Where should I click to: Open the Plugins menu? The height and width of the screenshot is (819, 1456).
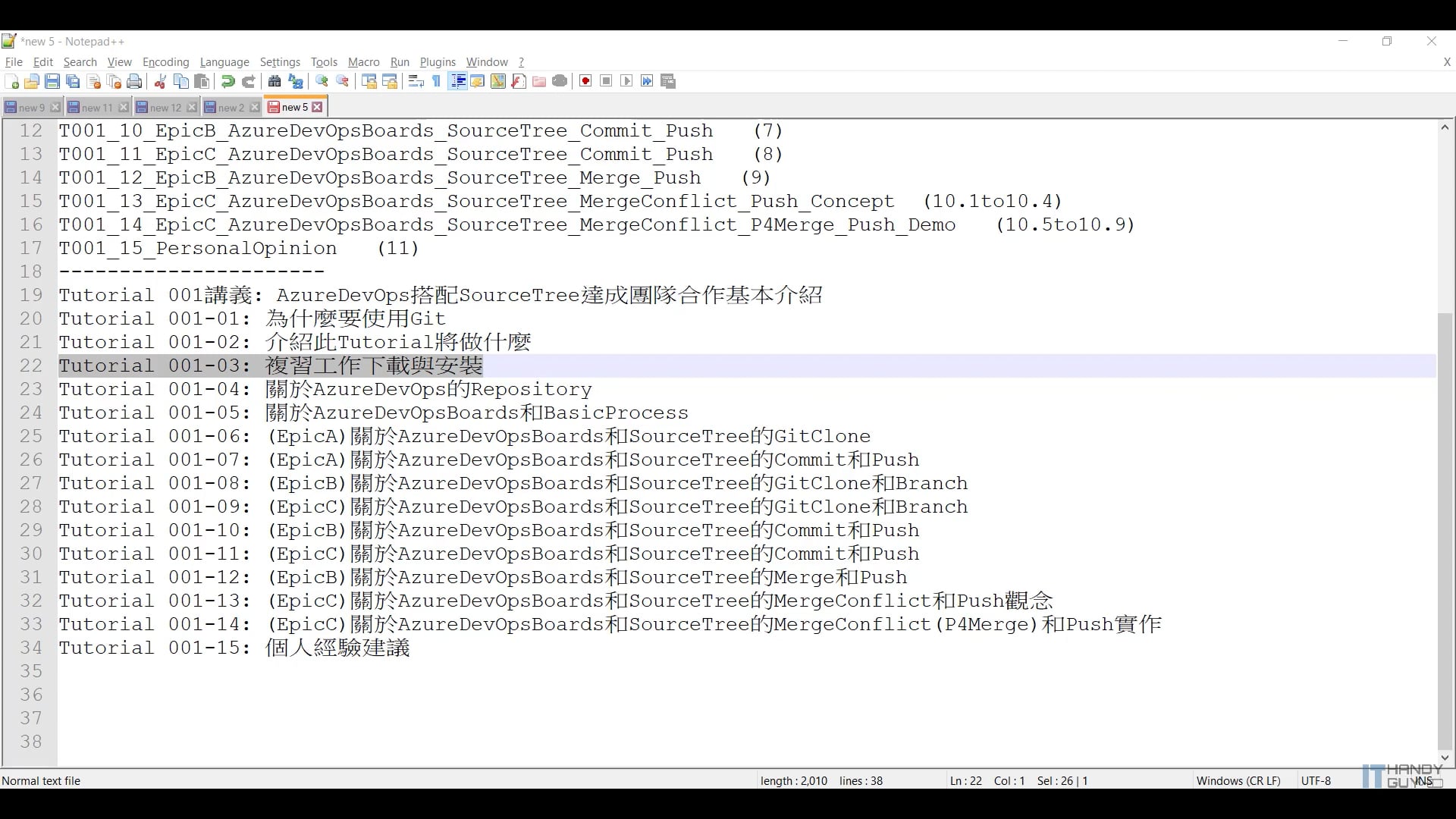click(438, 62)
